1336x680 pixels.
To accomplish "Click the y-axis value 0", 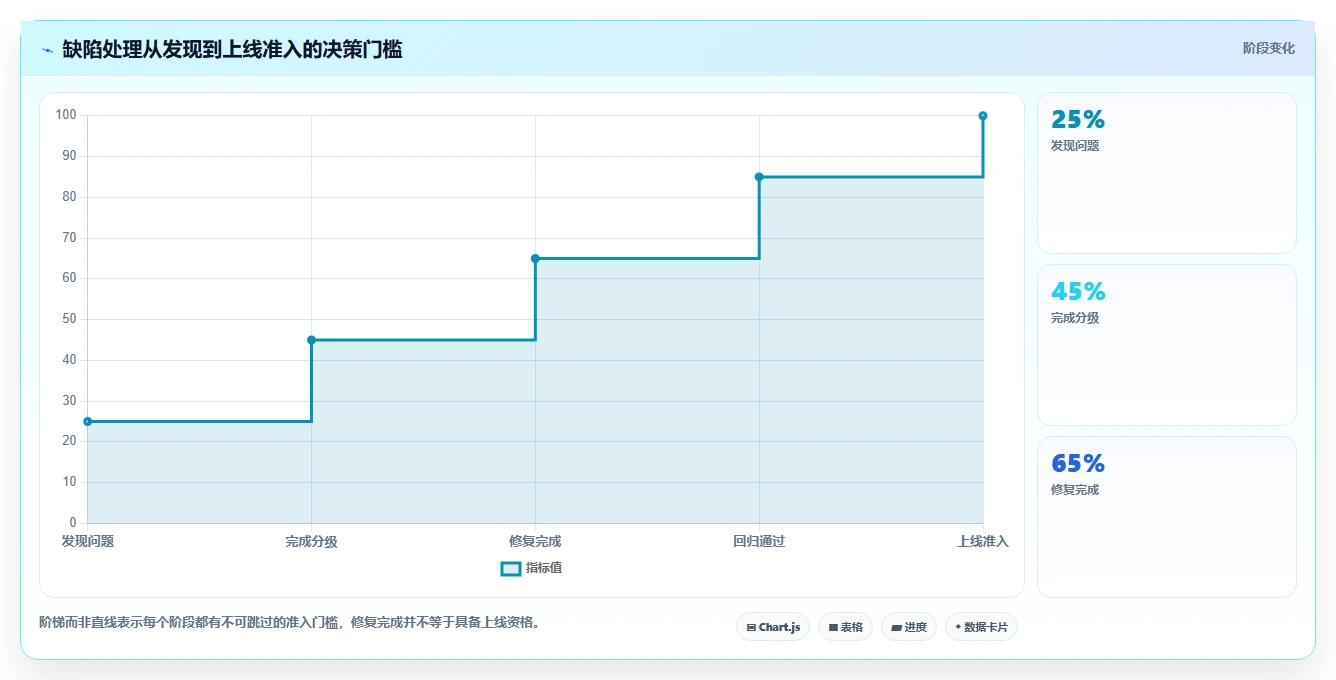I will 73,523.
